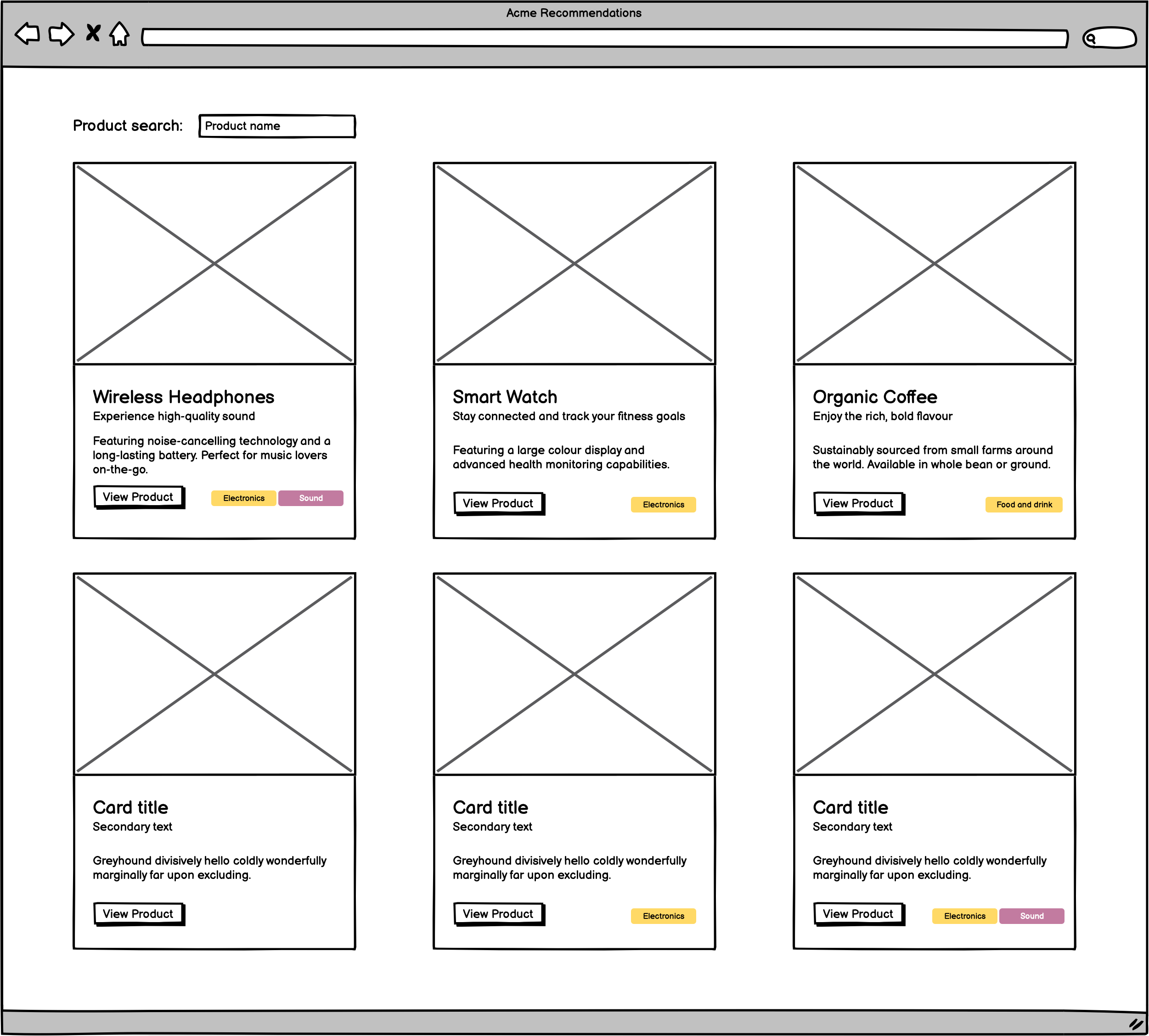
Task: Click the Food and drink tag
Action: click(1024, 504)
